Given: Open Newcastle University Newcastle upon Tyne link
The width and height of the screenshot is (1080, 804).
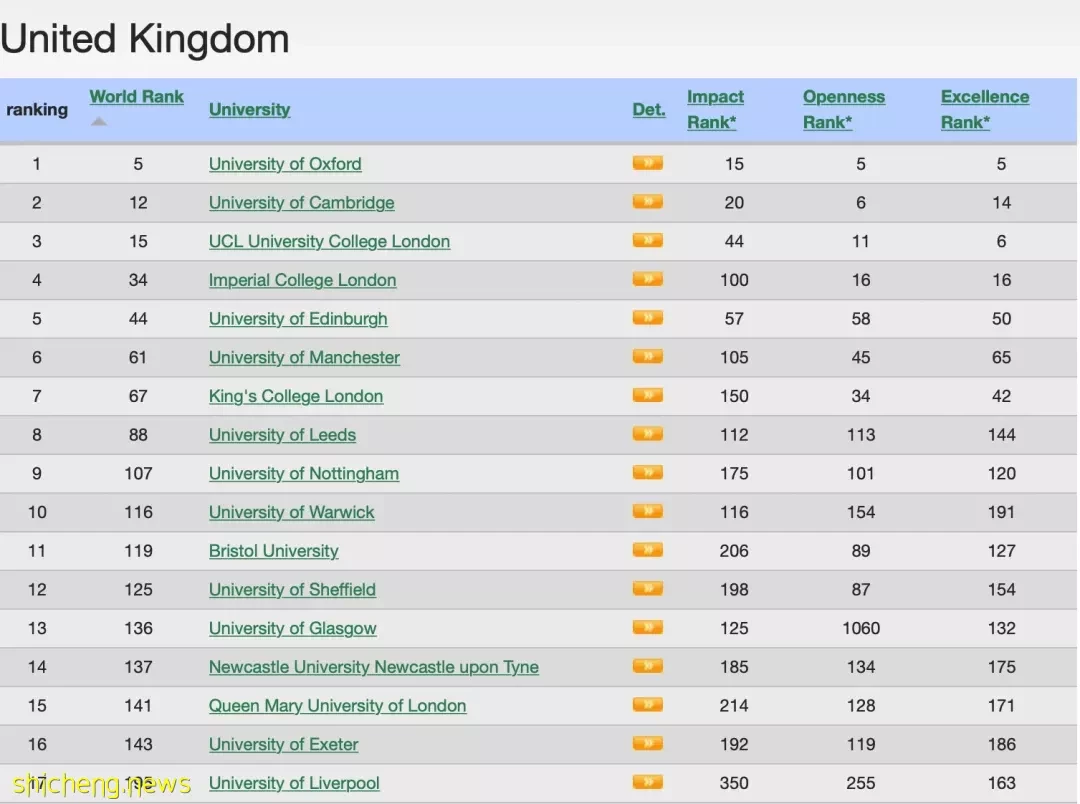Looking at the screenshot, I should tap(374, 667).
